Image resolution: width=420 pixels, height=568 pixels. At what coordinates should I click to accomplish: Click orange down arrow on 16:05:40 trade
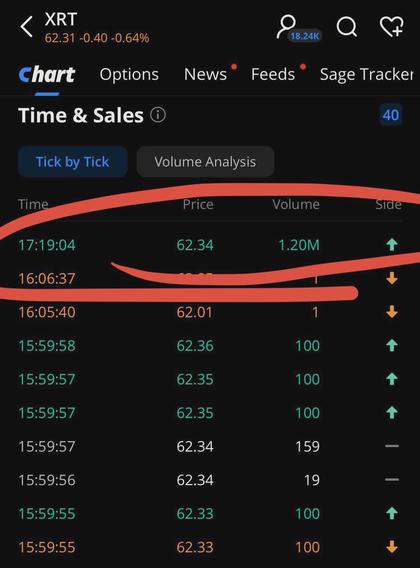click(392, 312)
